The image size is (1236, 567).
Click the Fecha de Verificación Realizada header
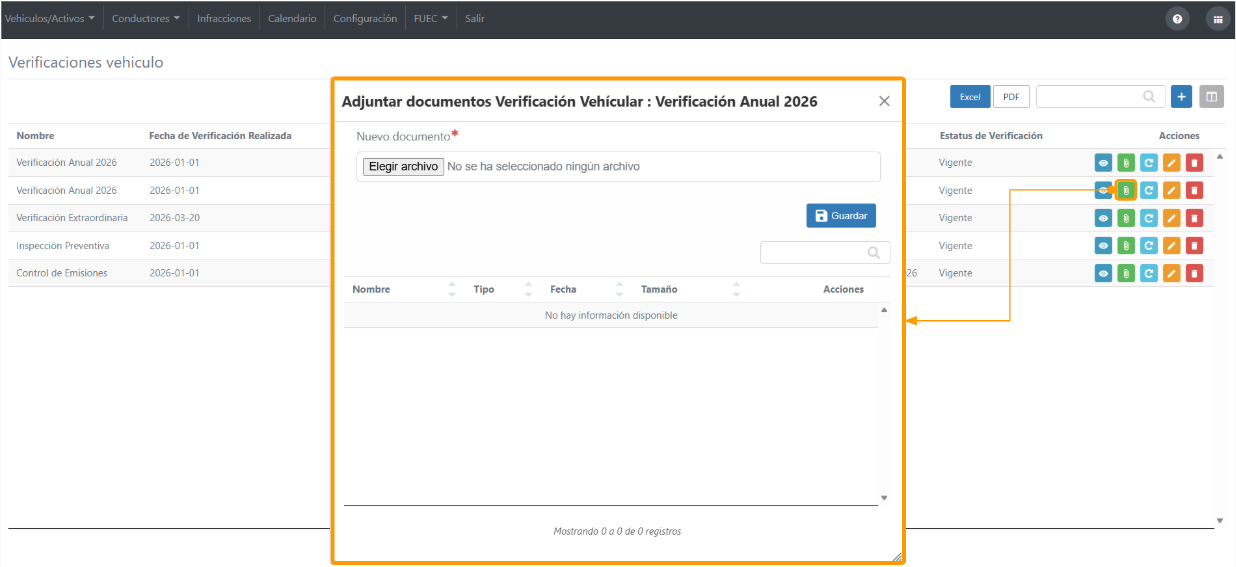[x=220, y=135]
